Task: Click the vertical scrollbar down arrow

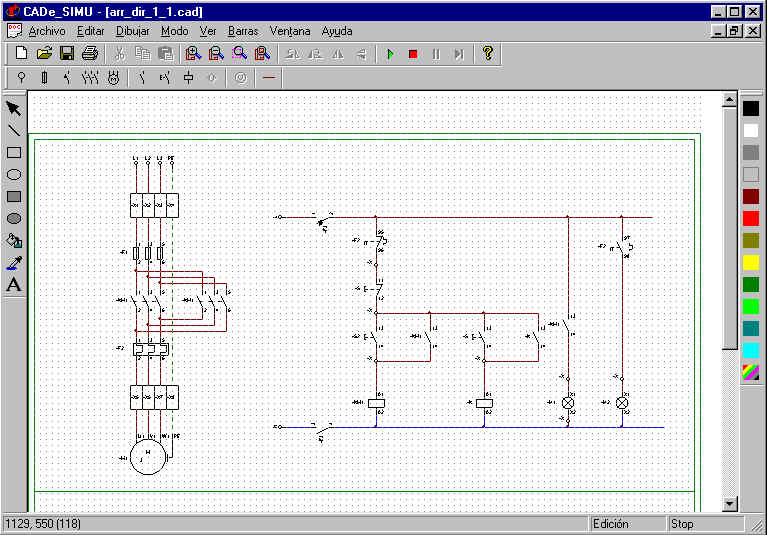Action: 729,503
